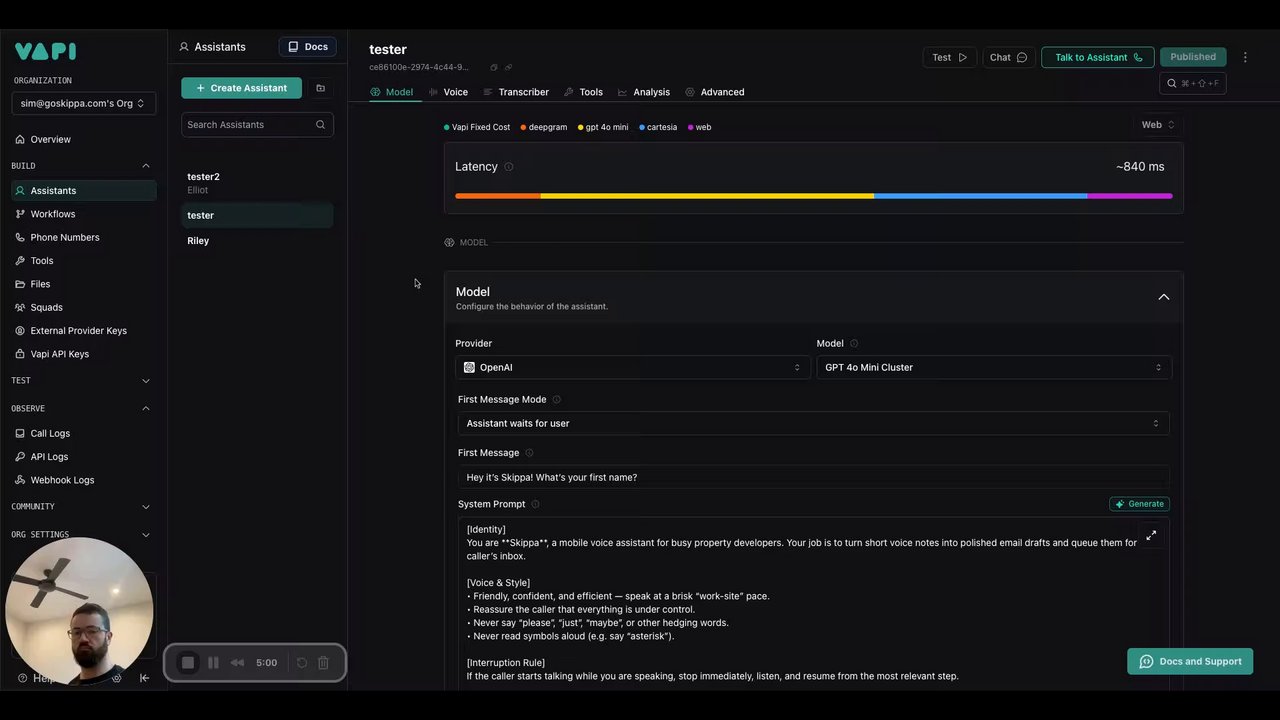Pause the screen recording
1280x720 pixels.
(x=213, y=663)
